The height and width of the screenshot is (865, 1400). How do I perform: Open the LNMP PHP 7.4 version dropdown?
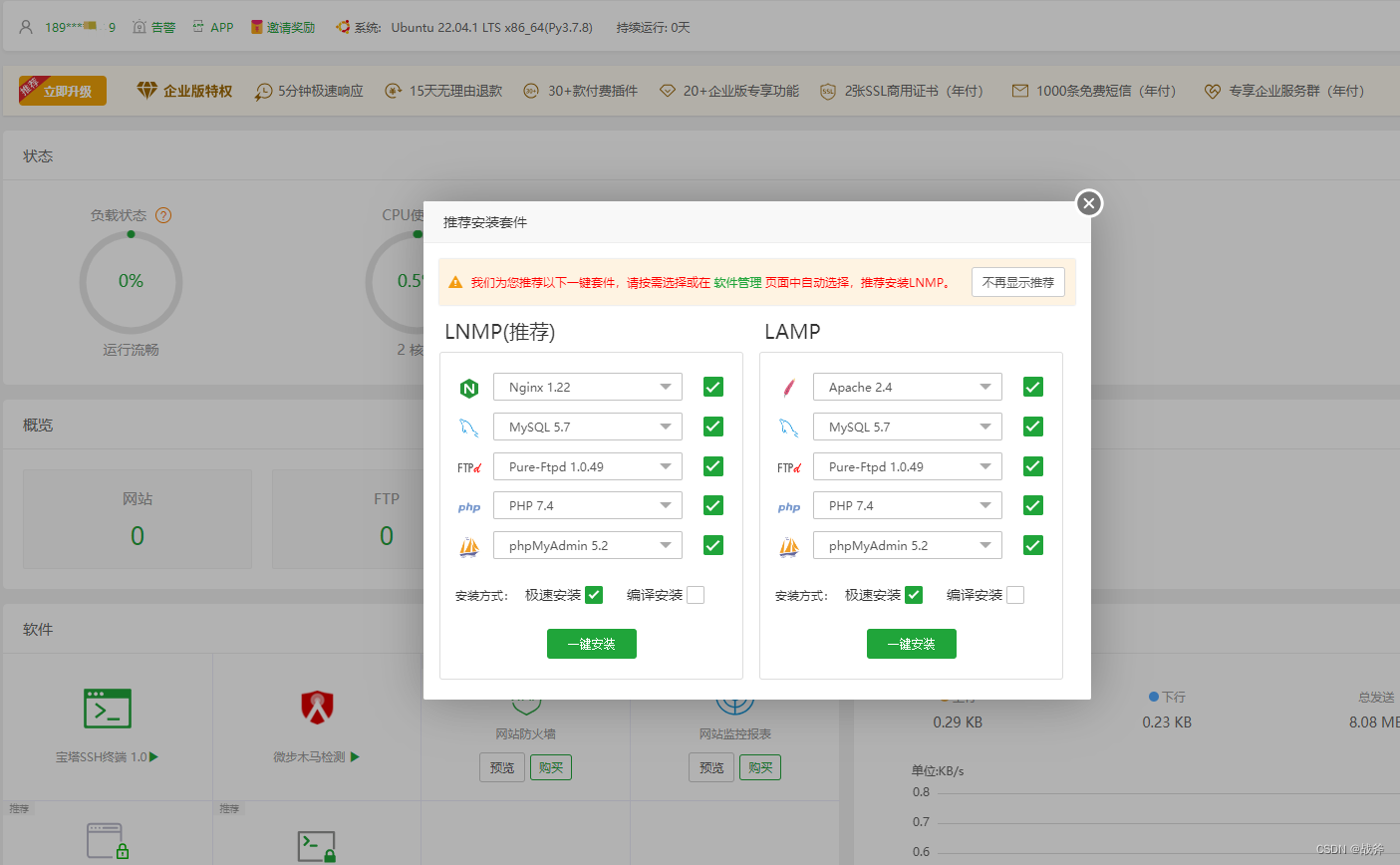588,505
